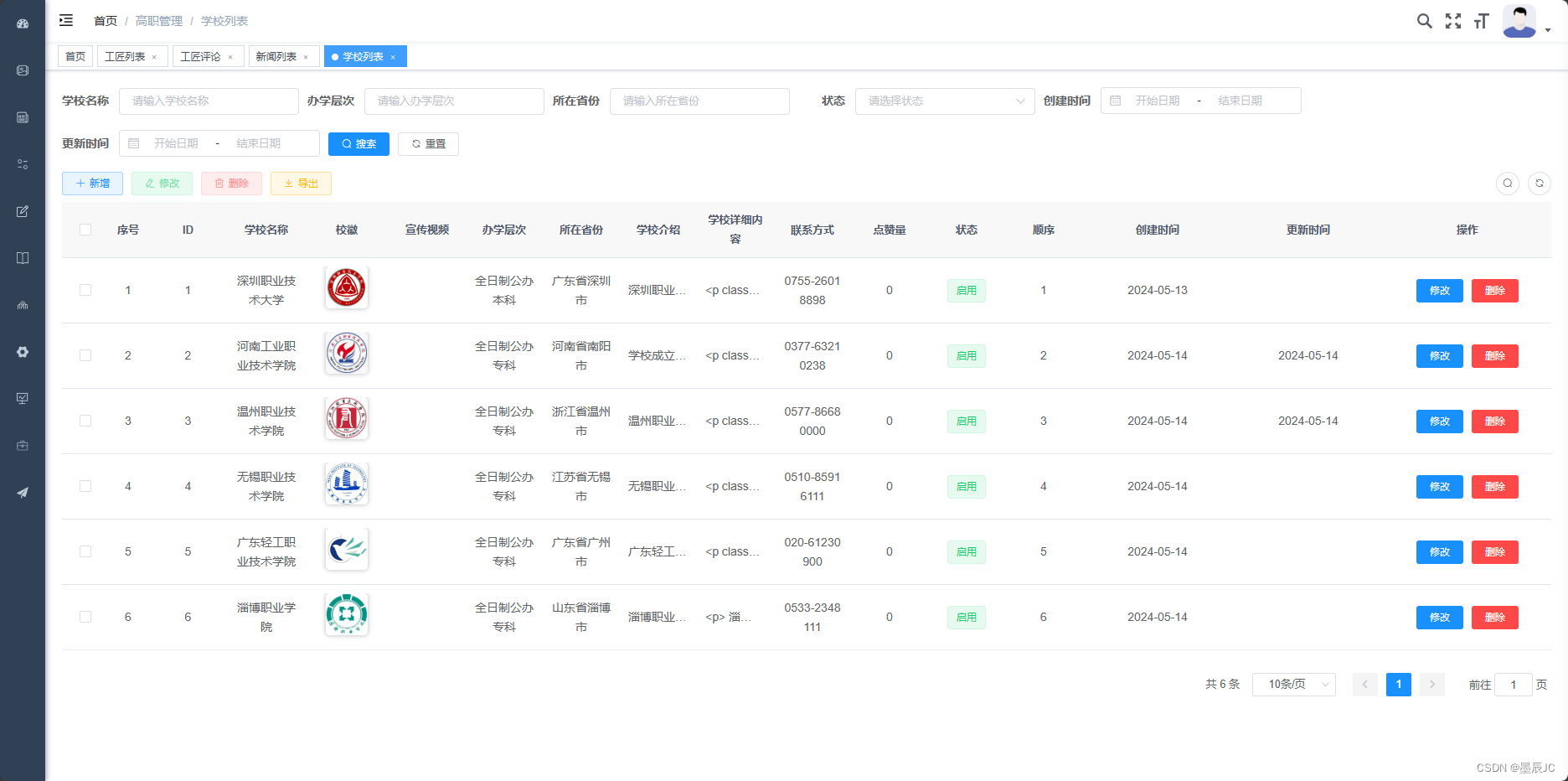The width and height of the screenshot is (1568, 781).
Task: Click the 新增 add button
Action: tap(92, 184)
